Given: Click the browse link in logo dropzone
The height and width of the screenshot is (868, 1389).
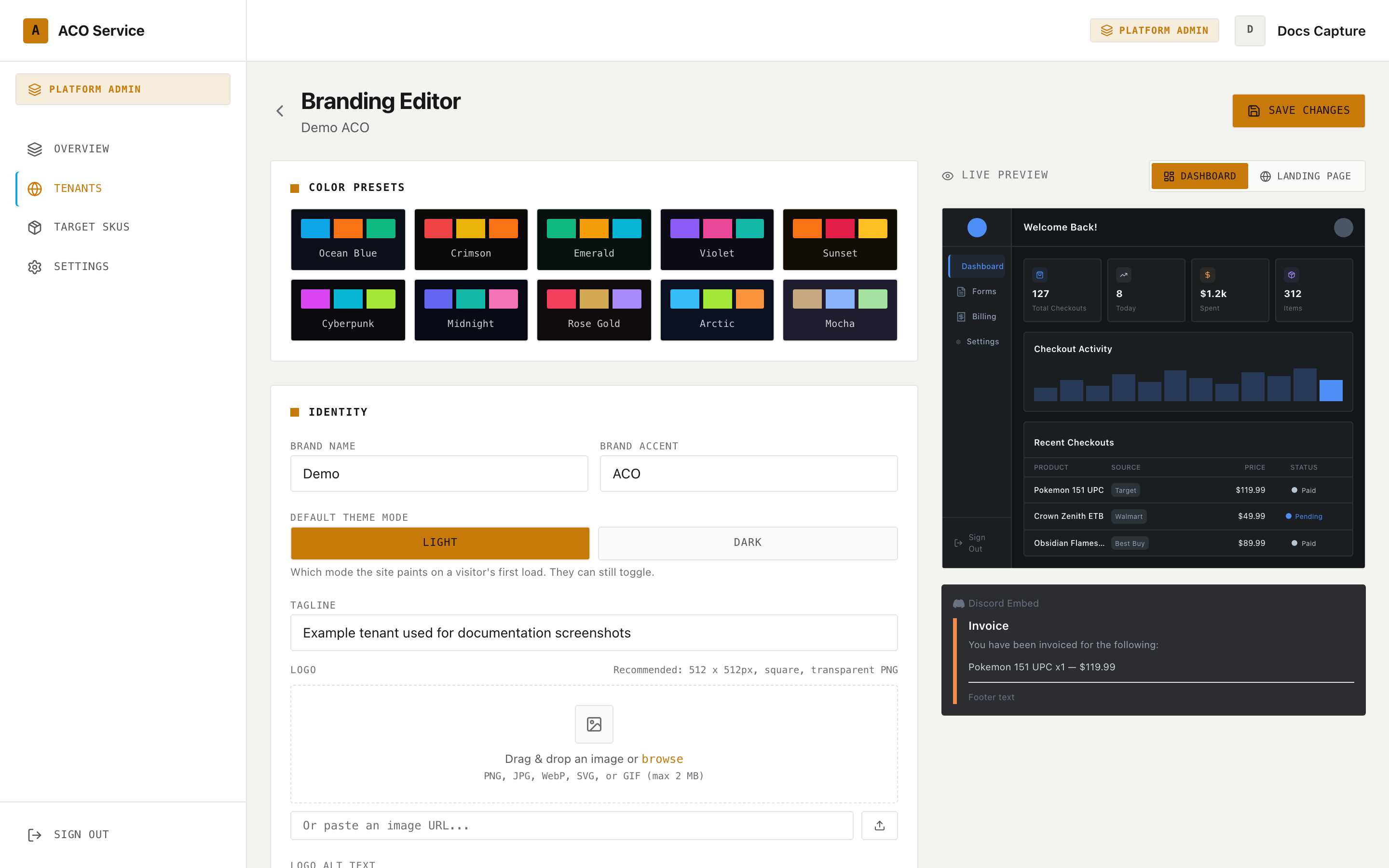Looking at the screenshot, I should 662,759.
